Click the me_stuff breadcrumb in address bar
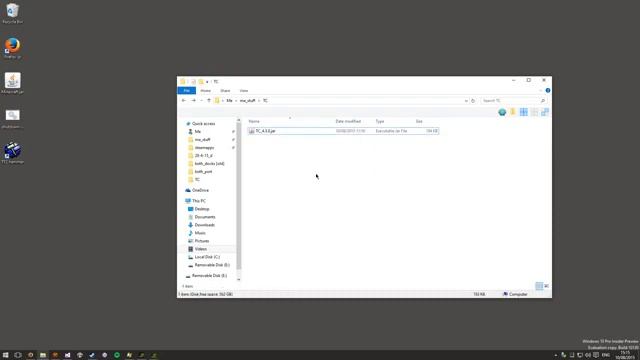 [247, 100]
